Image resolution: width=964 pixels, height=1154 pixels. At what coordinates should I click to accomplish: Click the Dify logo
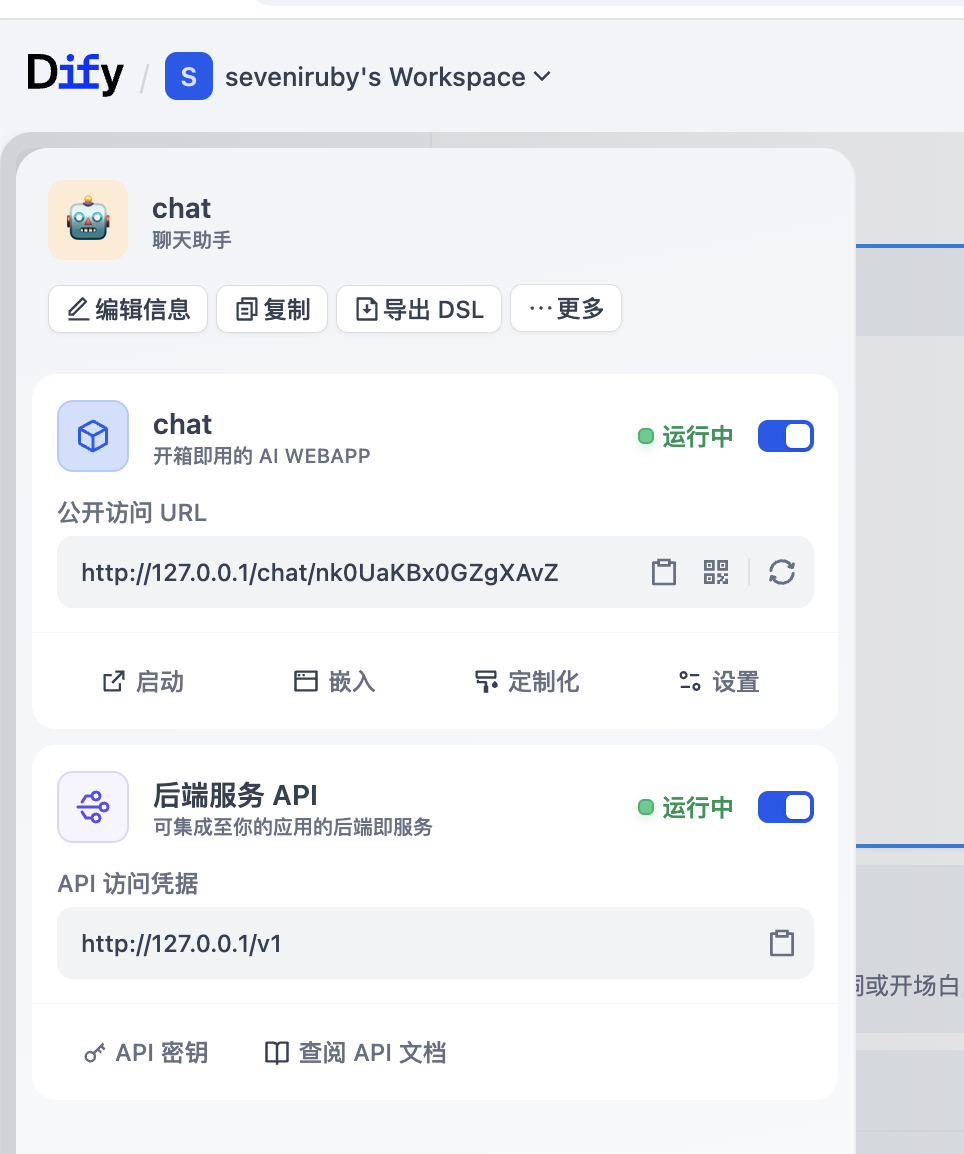tap(75, 76)
